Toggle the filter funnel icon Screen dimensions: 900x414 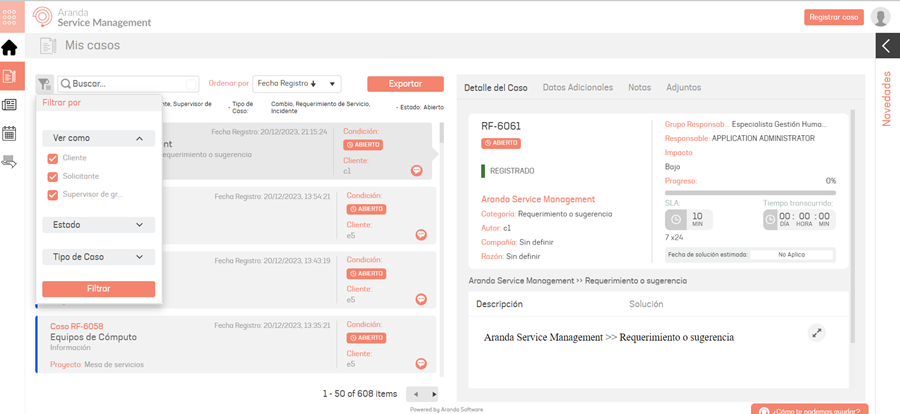(x=45, y=84)
